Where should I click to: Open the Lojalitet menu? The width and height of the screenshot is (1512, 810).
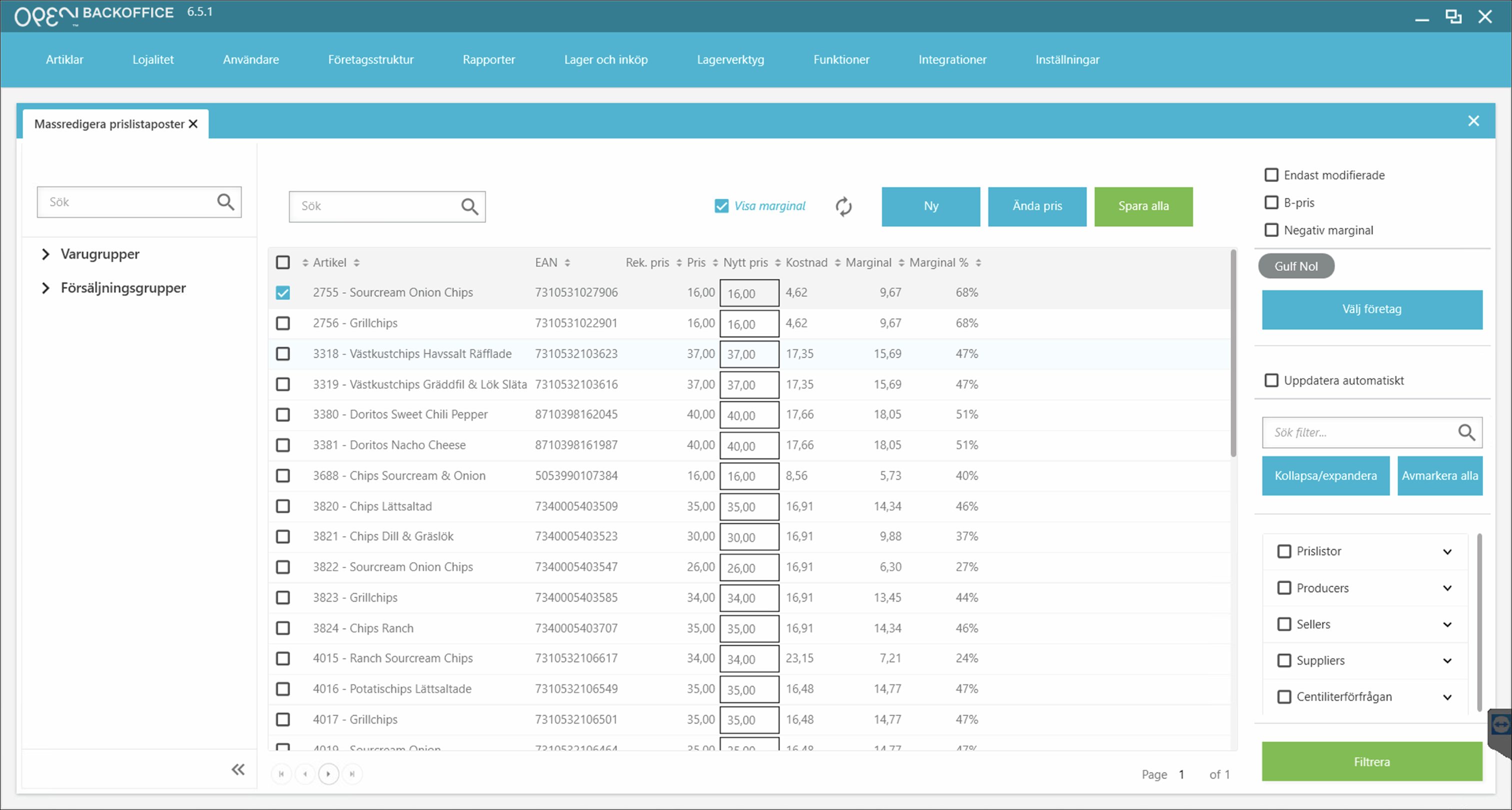[153, 59]
